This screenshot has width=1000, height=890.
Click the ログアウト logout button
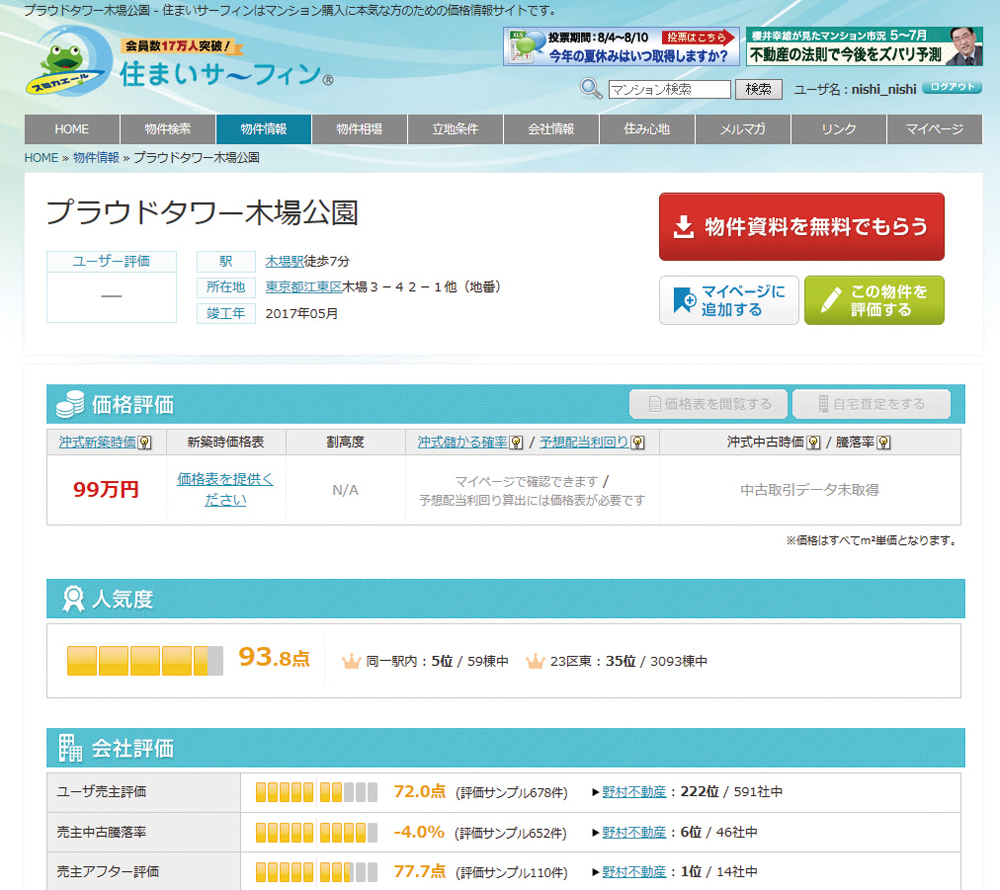click(952, 87)
